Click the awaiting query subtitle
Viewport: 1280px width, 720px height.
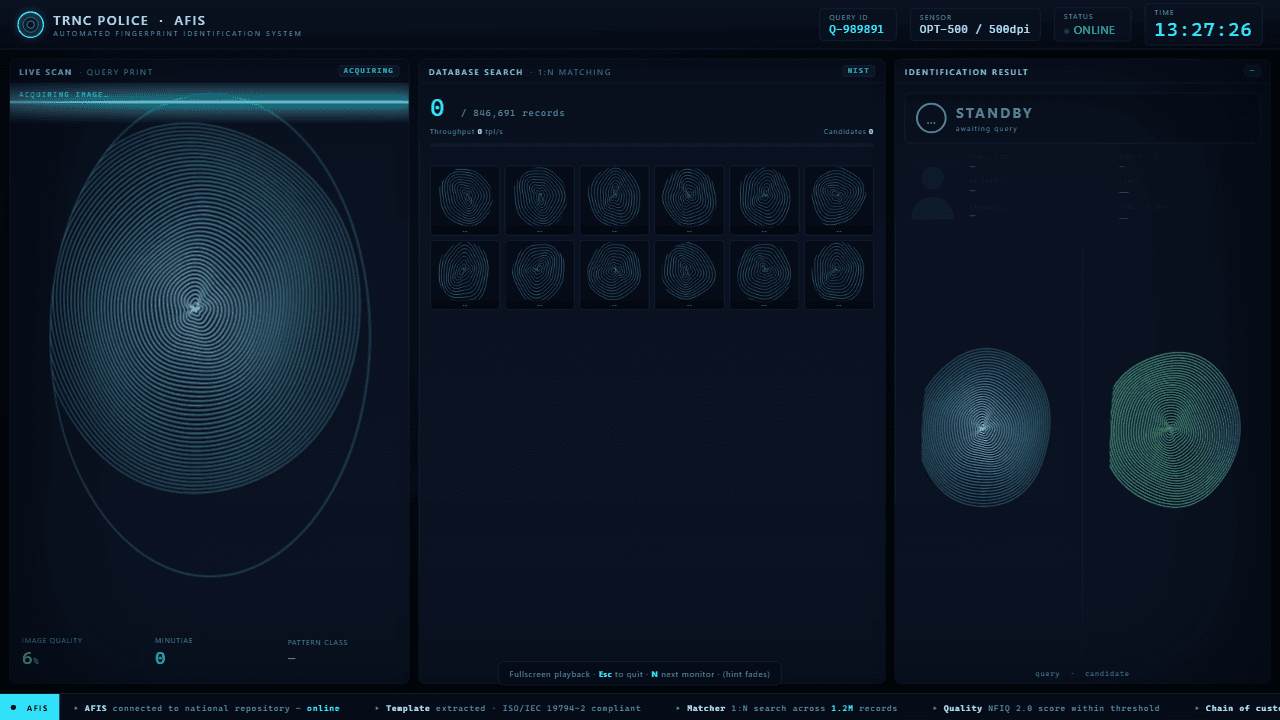(986, 129)
